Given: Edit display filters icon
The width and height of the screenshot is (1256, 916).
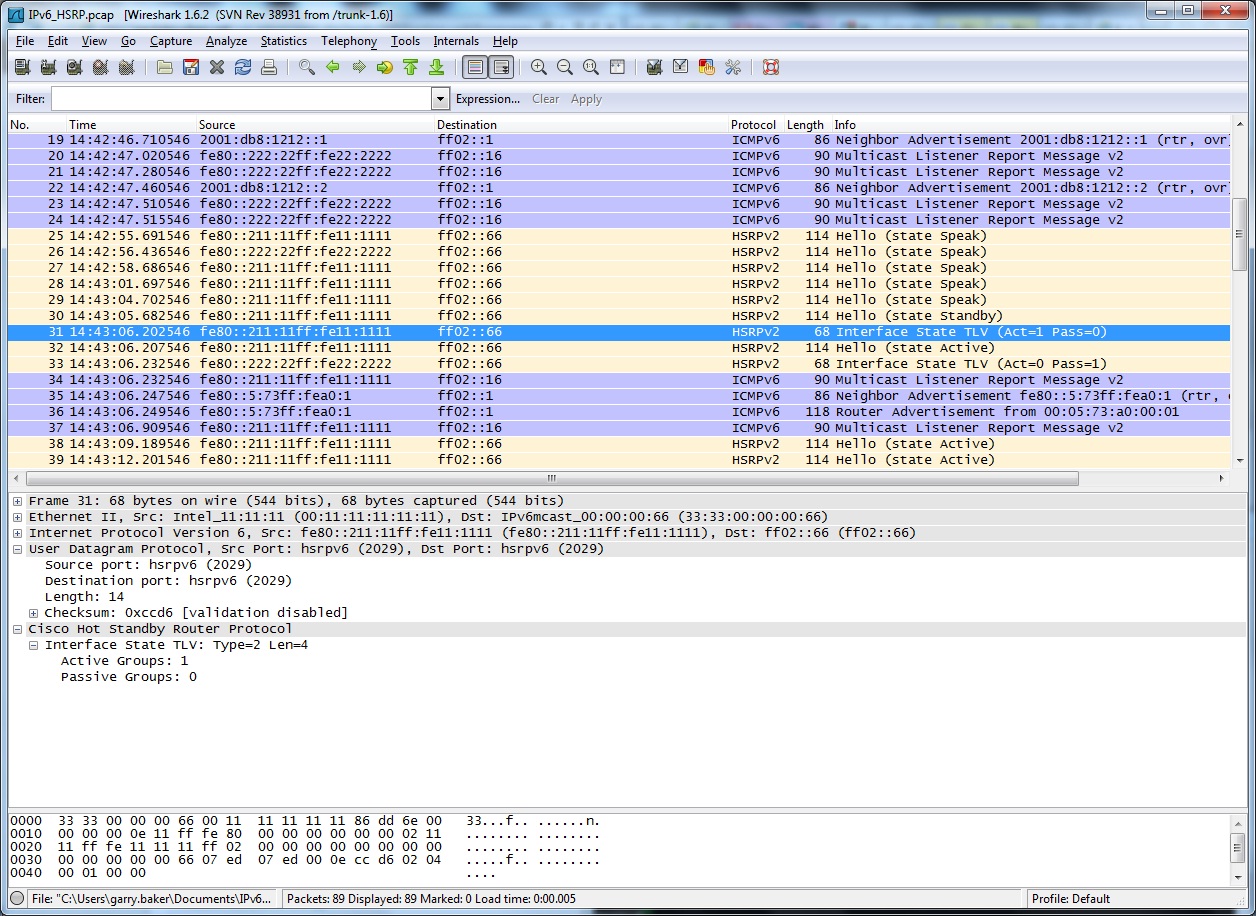Looking at the screenshot, I should click(681, 67).
